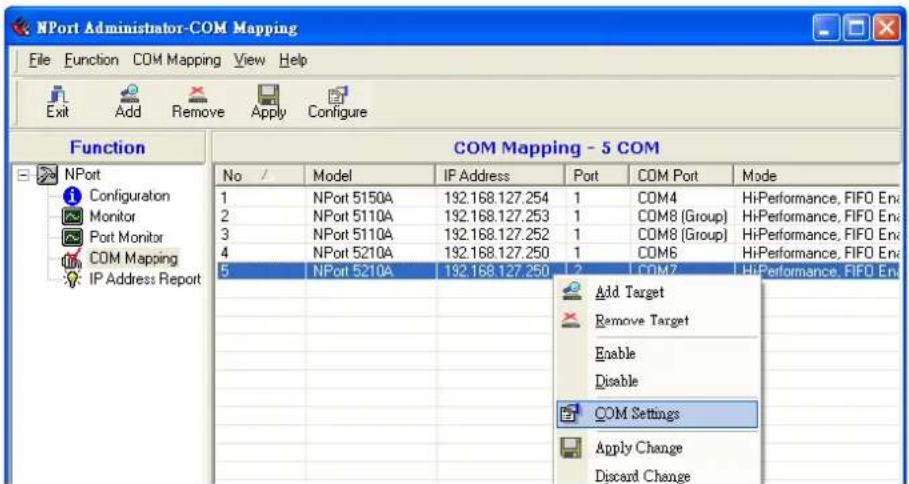Image resolution: width=909 pixels, height=484 pixels.
Task: Select the Port Monitor icon in tree
Action: tap(72, 238)
